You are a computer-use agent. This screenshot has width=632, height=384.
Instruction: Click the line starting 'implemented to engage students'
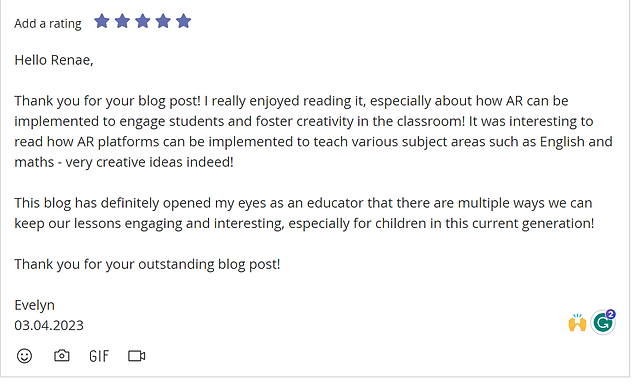coord(304,121)
